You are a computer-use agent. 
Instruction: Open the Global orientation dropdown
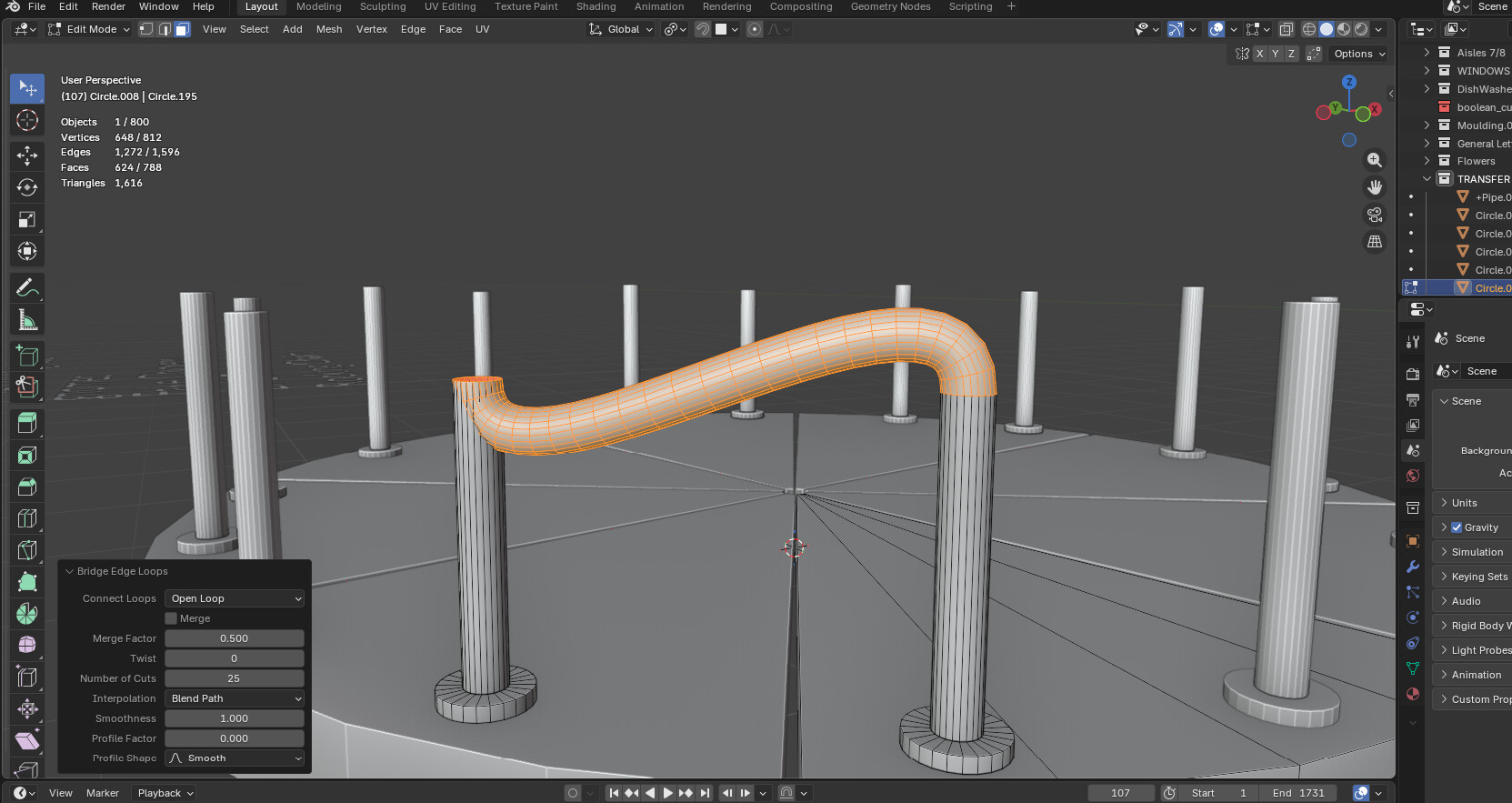point(621,29)
